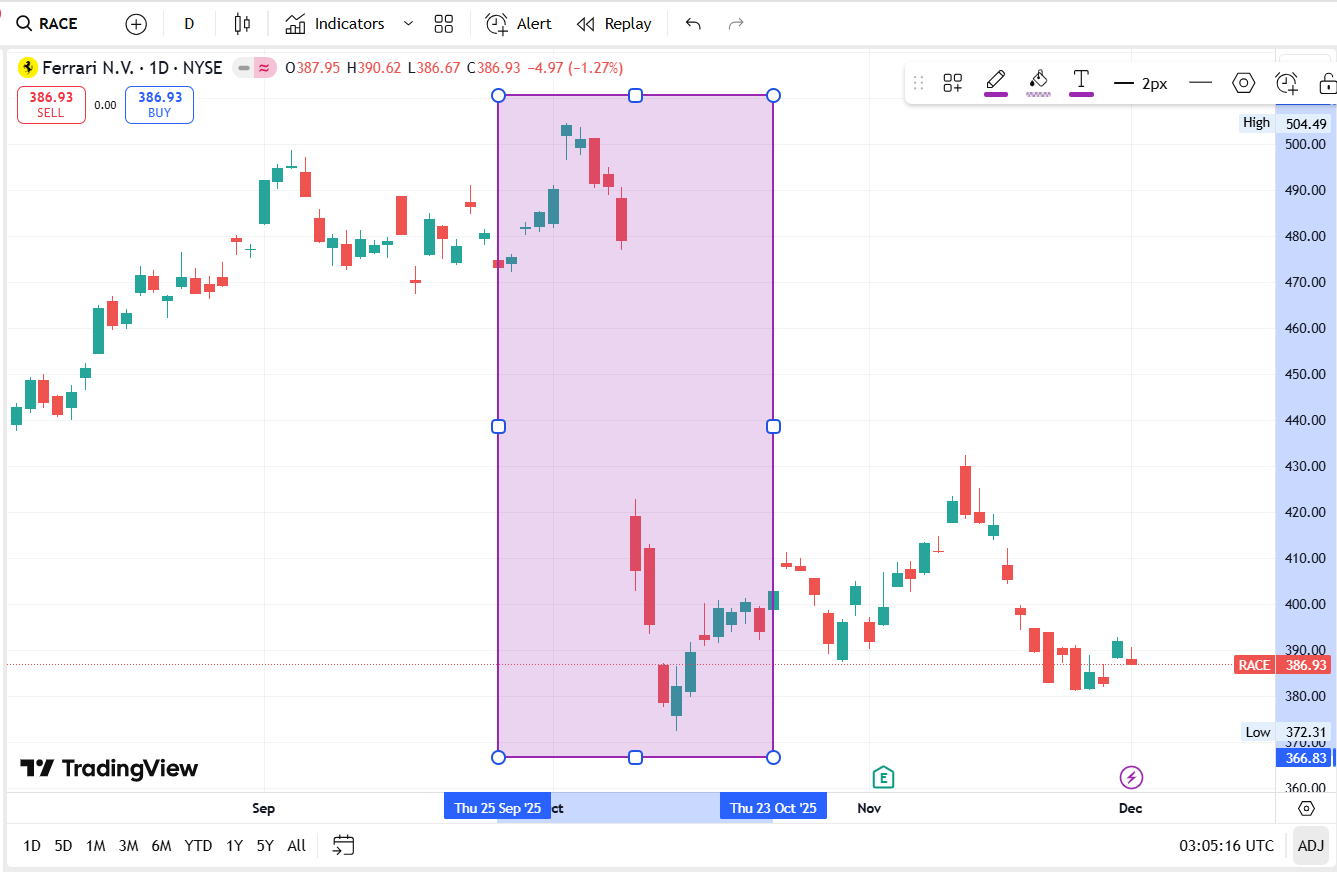The image size is (1337, 872).
Task: Open the line style selector
Action: point(1201,83)
